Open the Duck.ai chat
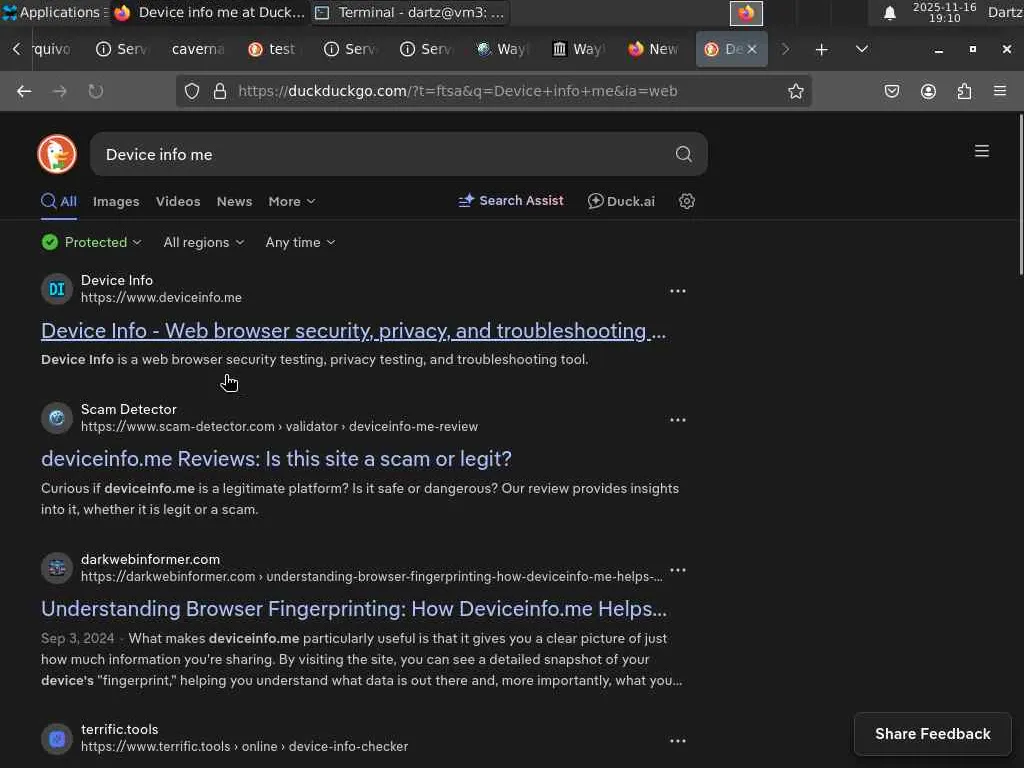 (x=621, y=201)
